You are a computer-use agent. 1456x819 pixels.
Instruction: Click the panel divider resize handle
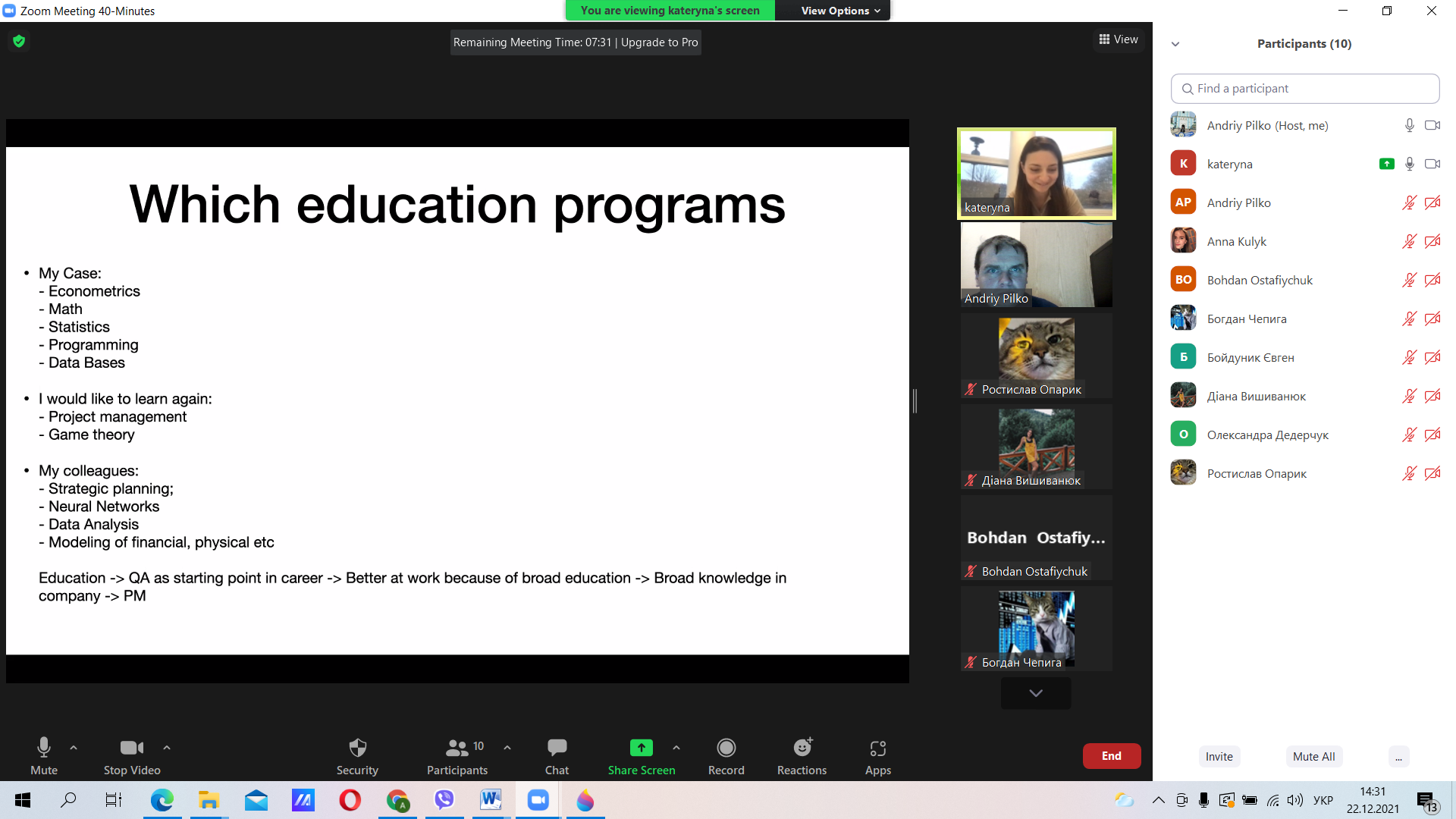[915, 401]
